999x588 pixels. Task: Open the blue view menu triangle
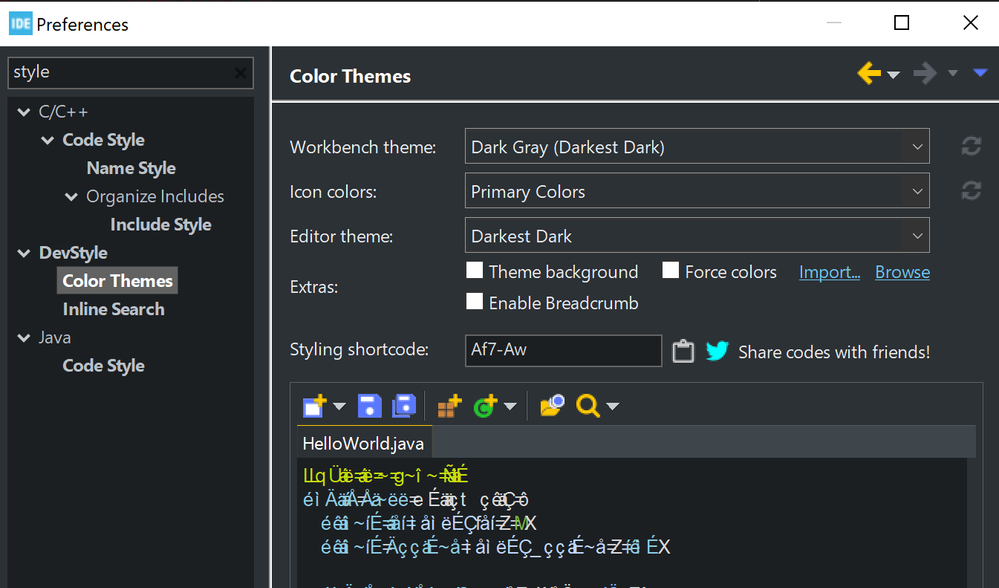pos(980,73)
